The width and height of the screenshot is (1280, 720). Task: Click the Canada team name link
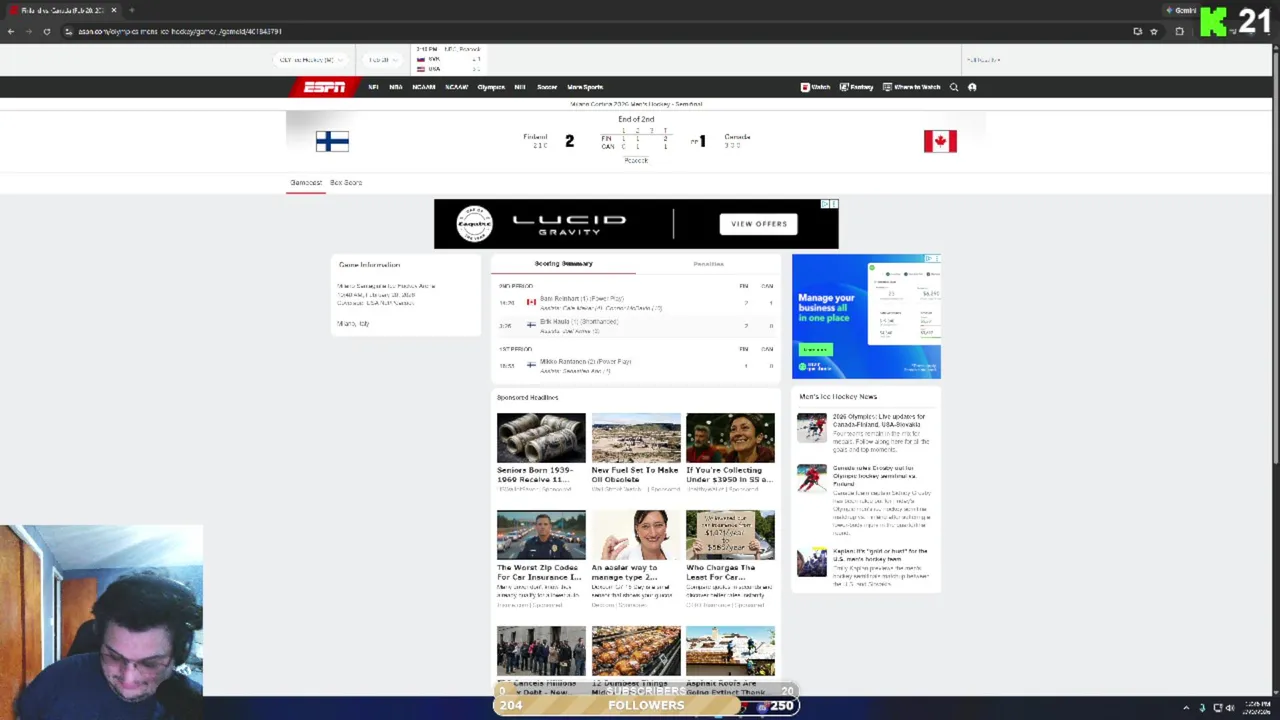click(737, 137)
